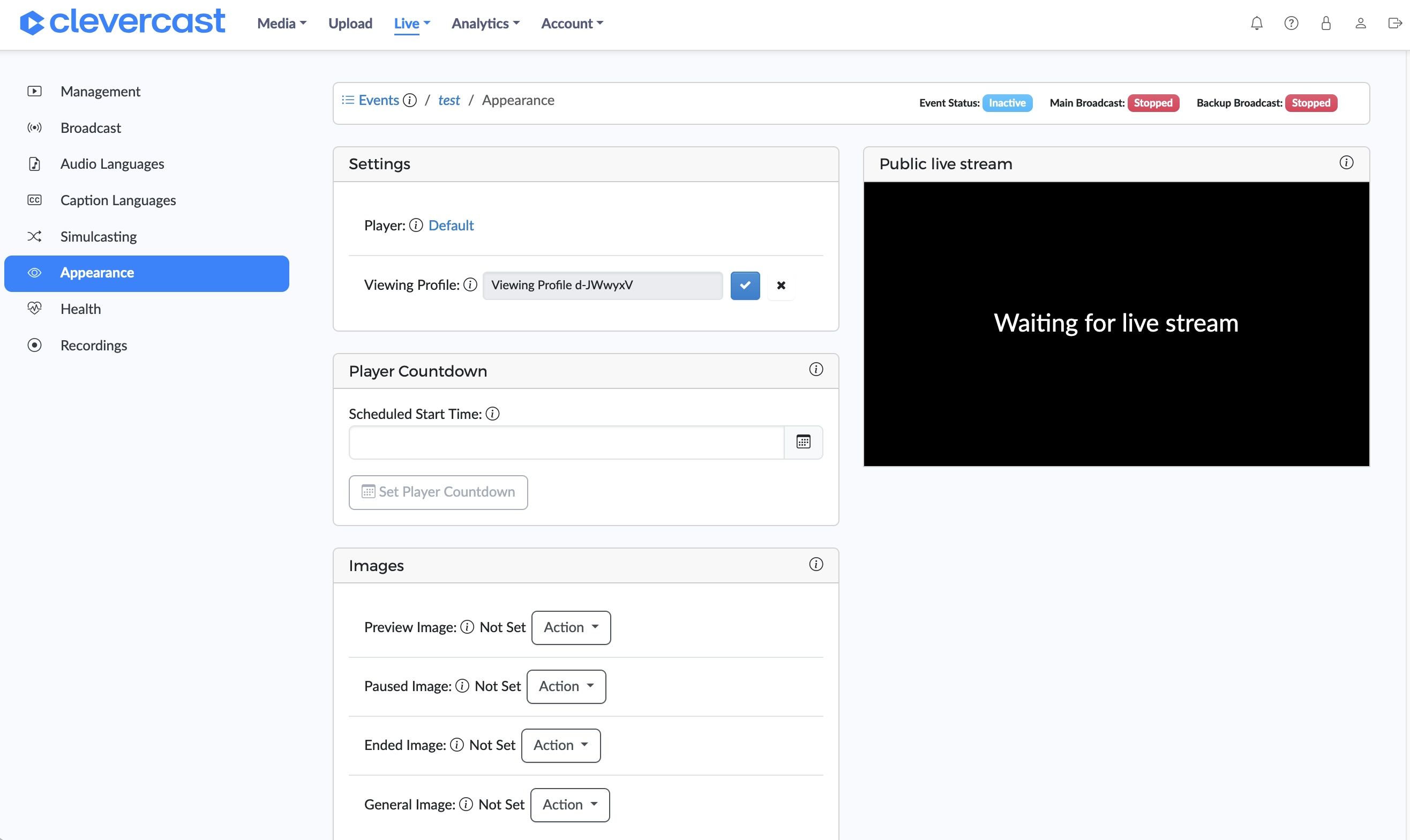
Task: Click the Backup Broadcast Stopped badge
Action: (x=1310, y=102)
